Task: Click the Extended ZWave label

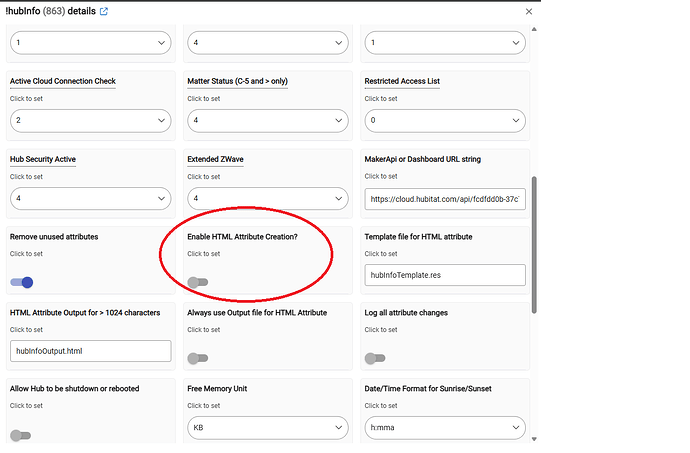Action: click(x=216, y=159)
